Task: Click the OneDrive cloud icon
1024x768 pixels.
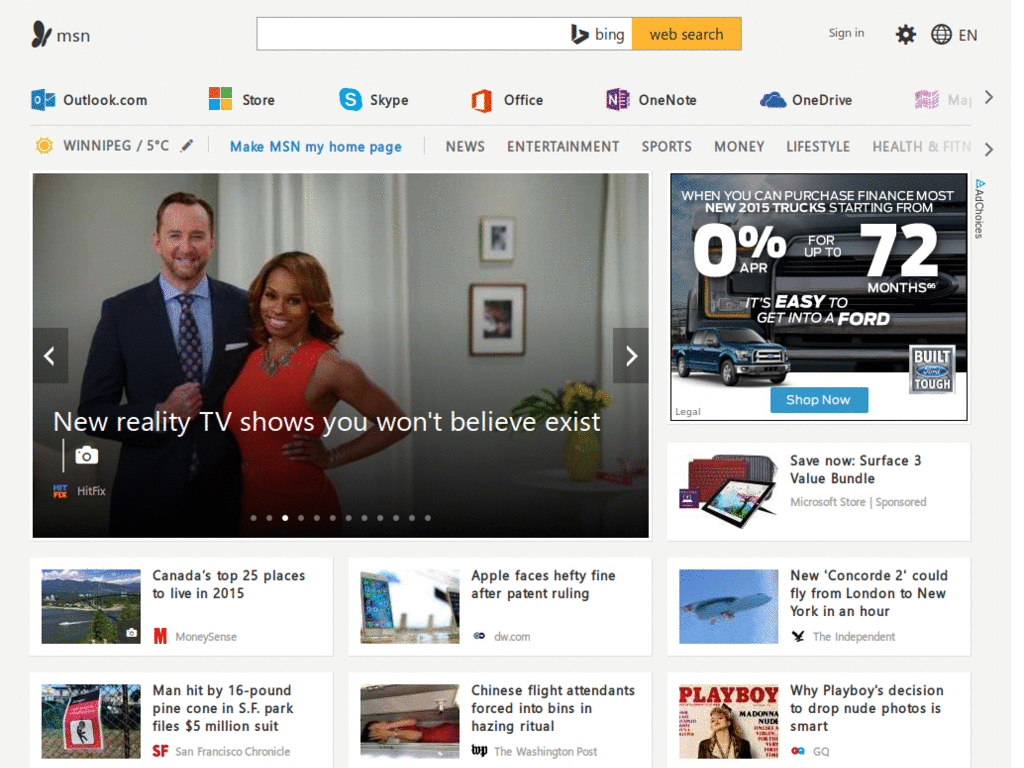Action: [x=773, y=100]
